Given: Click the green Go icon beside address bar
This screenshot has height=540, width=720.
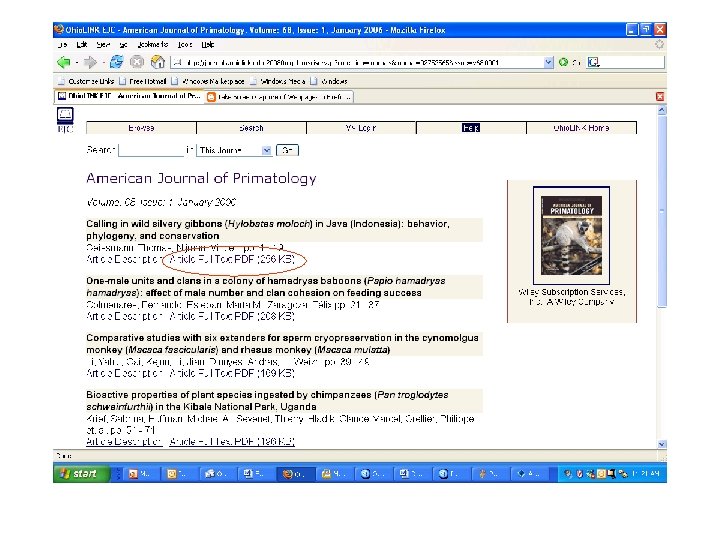Looking at the screenshot, I should (x=563, y=62).
